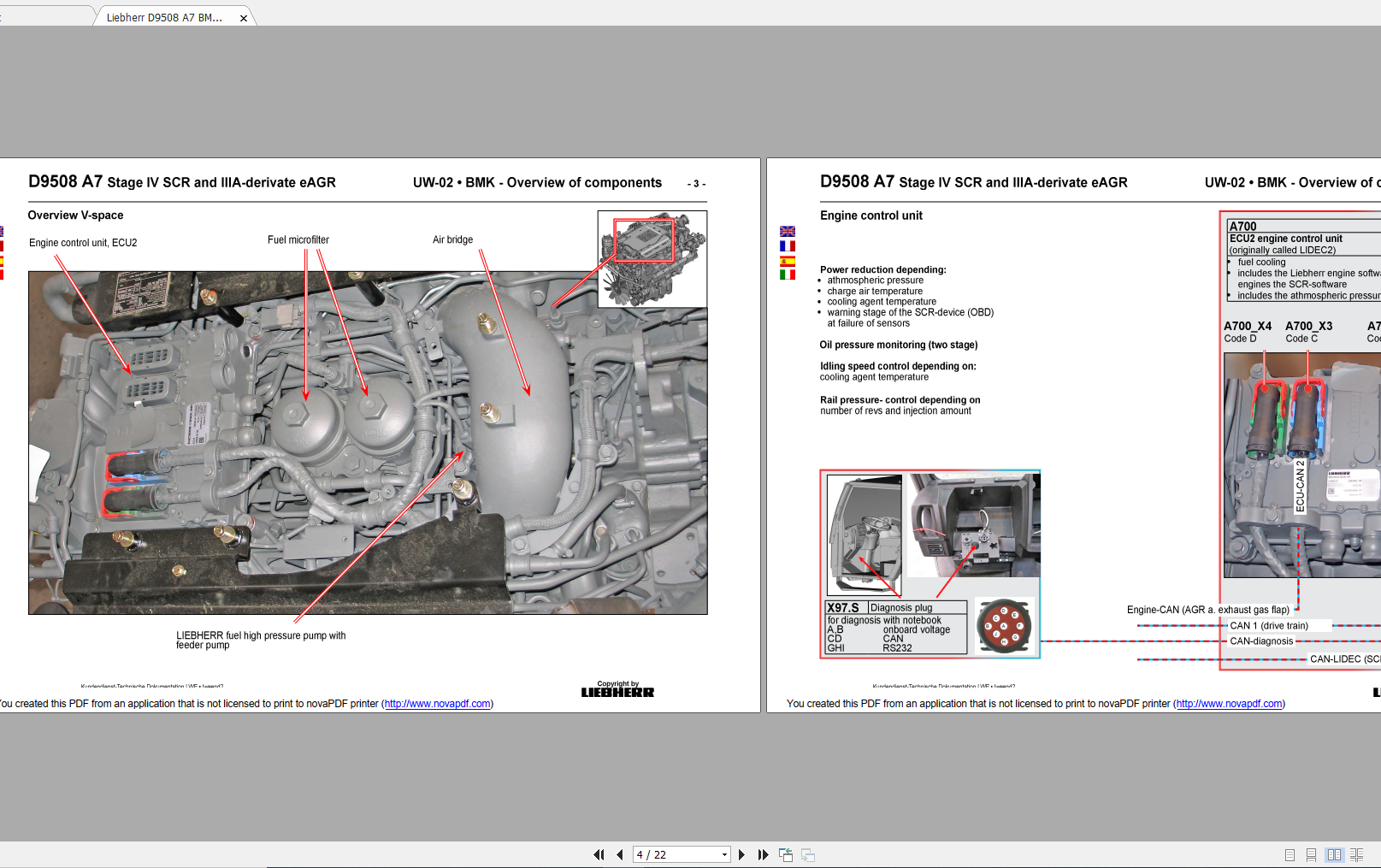Screen dimensions: 1381x868
Task: Step back to the previous page
Action: [620, 854]
